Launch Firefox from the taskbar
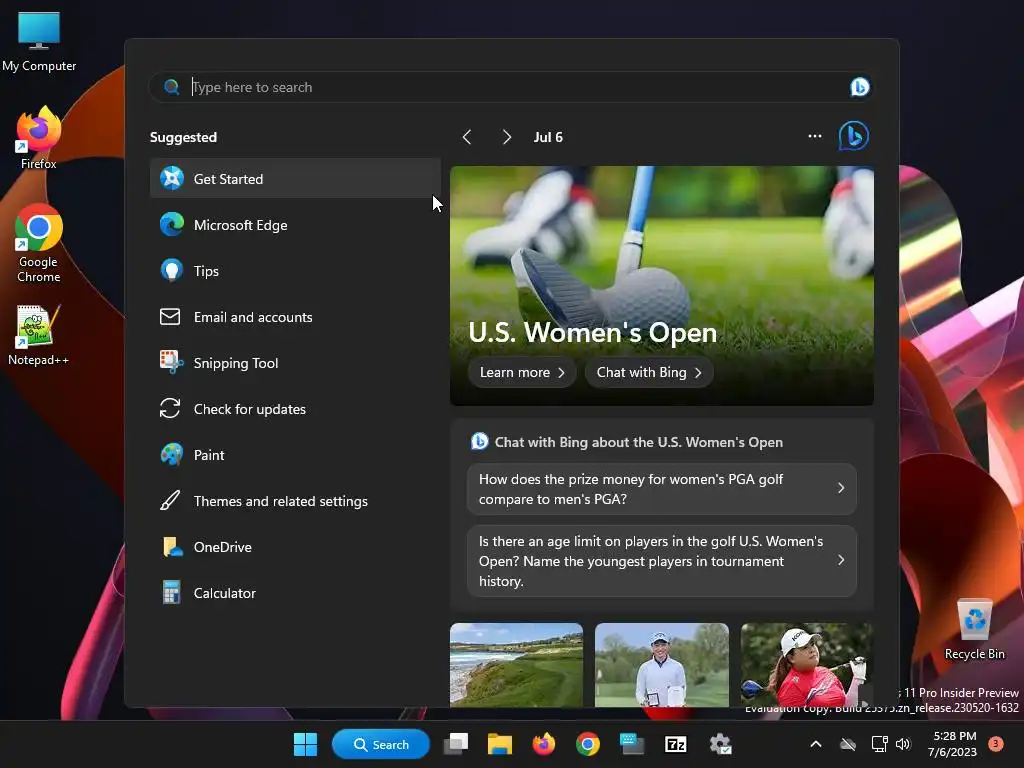Viewport: 1024px width, 768px height. pyautogui.click(x=543, y=744)
